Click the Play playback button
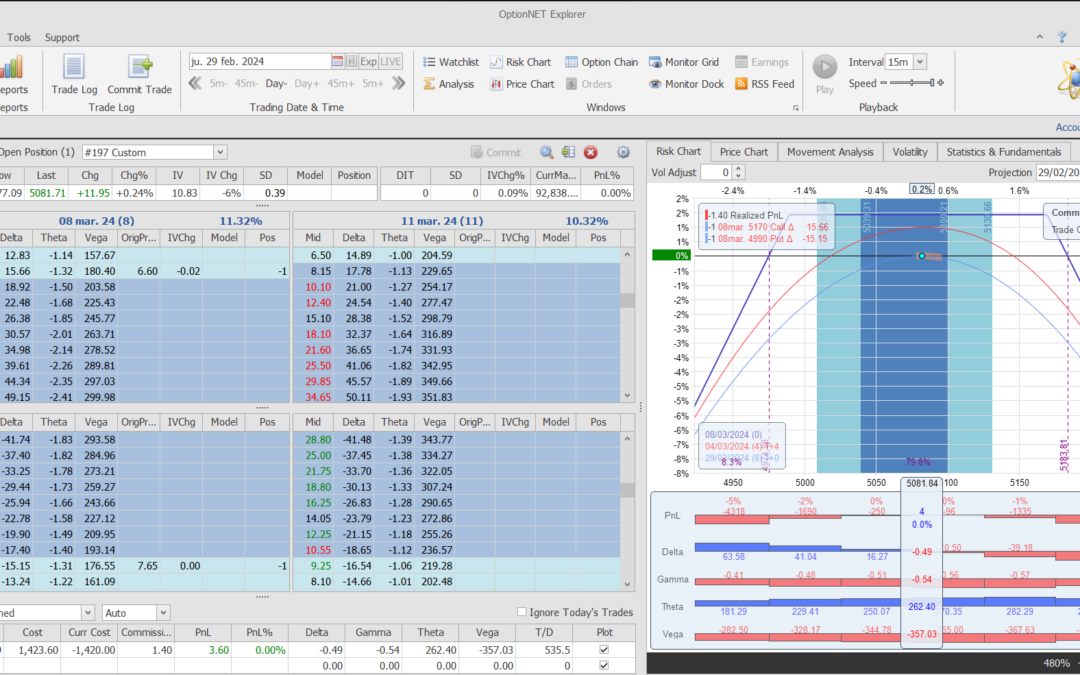 tap(824, 68)
